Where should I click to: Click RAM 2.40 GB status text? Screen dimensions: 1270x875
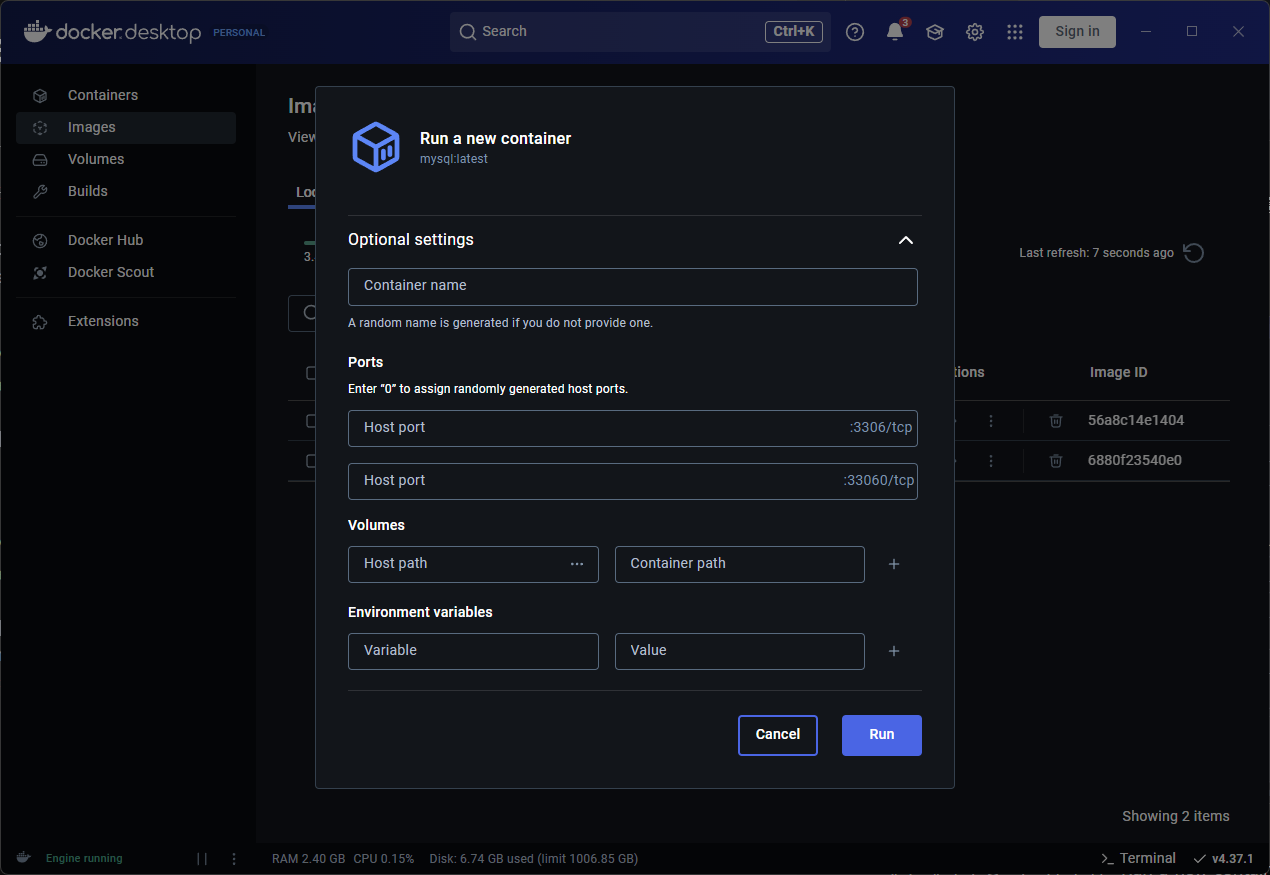[309, 858]
